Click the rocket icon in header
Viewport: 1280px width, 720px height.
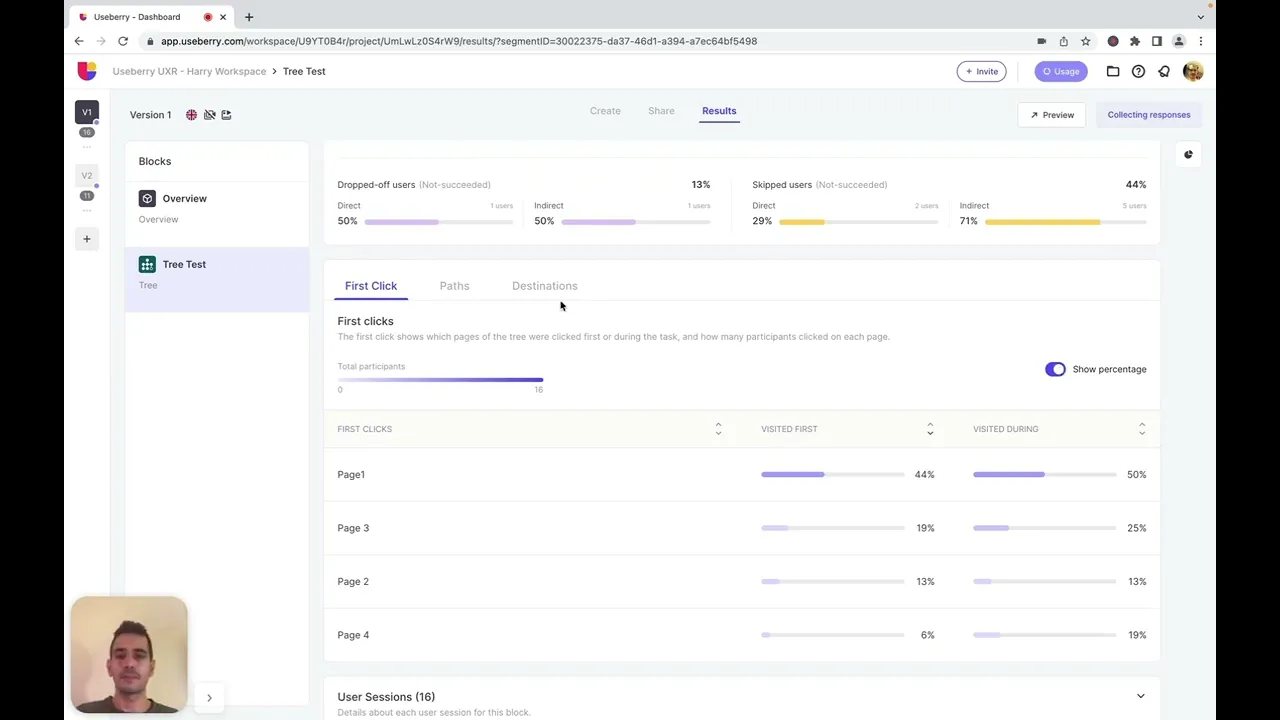coord(1164,71)
